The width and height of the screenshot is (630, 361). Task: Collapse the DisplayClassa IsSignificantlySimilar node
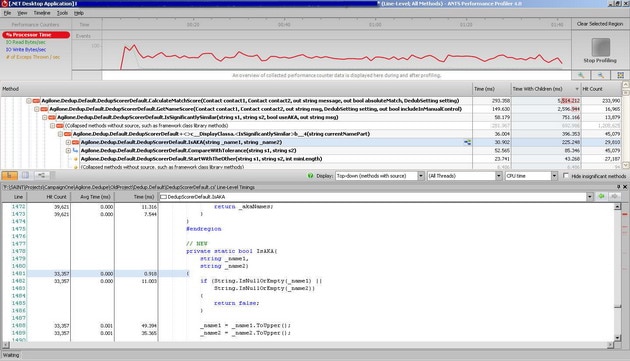(60, 134)
